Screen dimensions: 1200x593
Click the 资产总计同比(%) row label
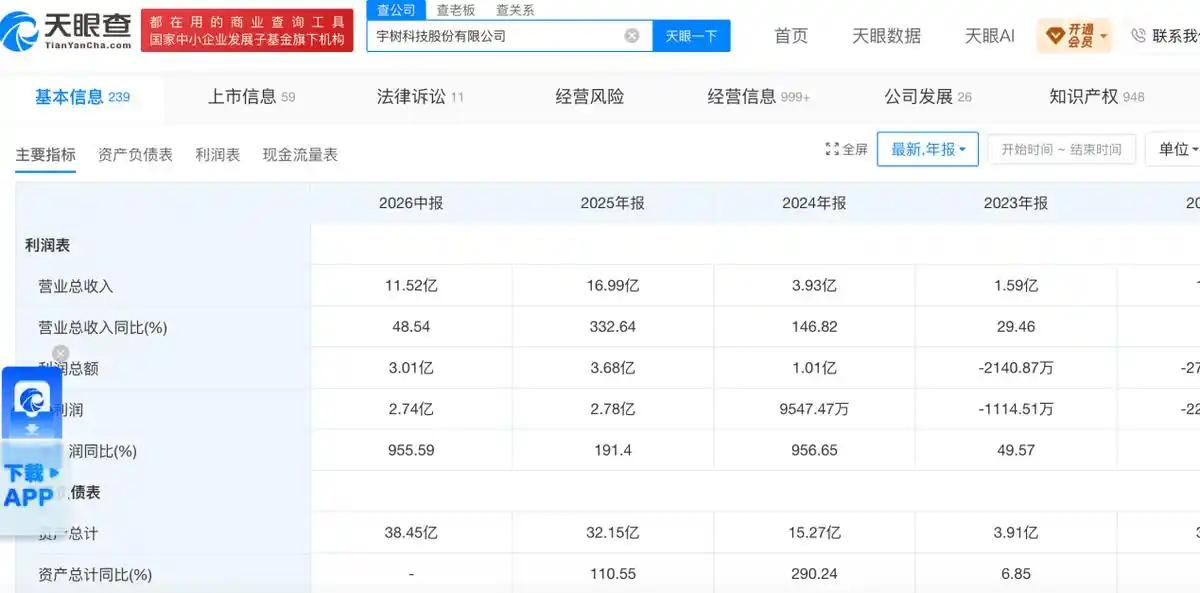pos(95,575)
